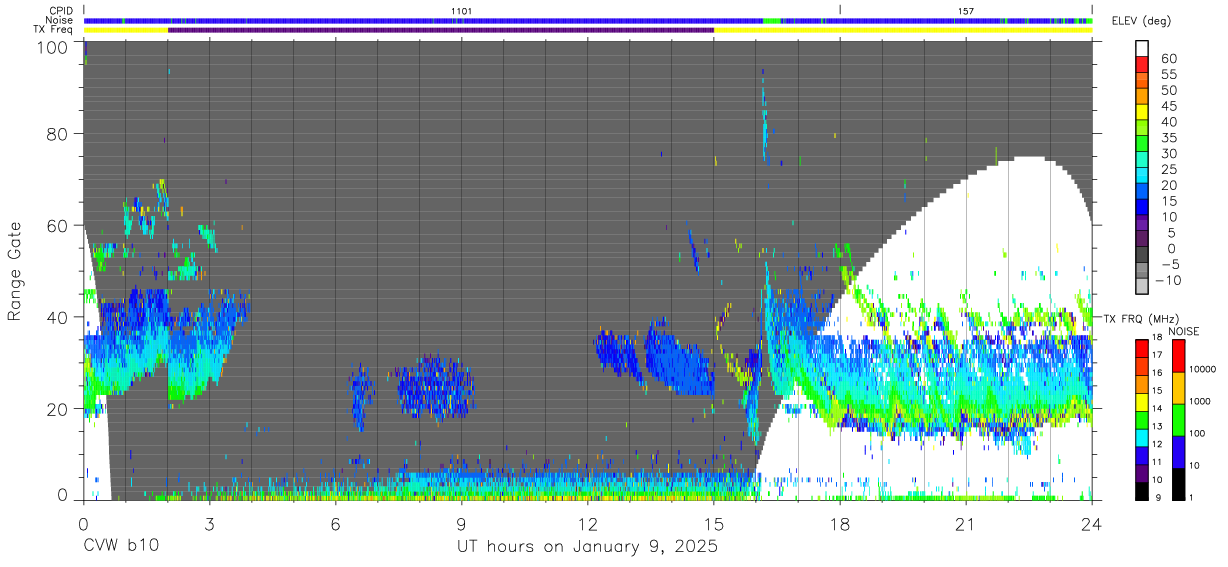Click ELEV legend value 45
1228x567 pixels.
click(1169, 106)
